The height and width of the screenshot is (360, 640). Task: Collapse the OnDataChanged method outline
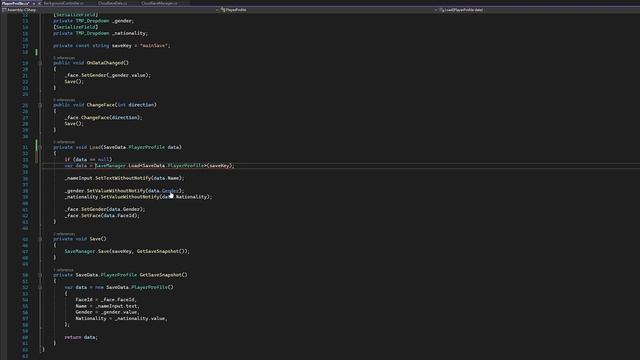point(40,63)
